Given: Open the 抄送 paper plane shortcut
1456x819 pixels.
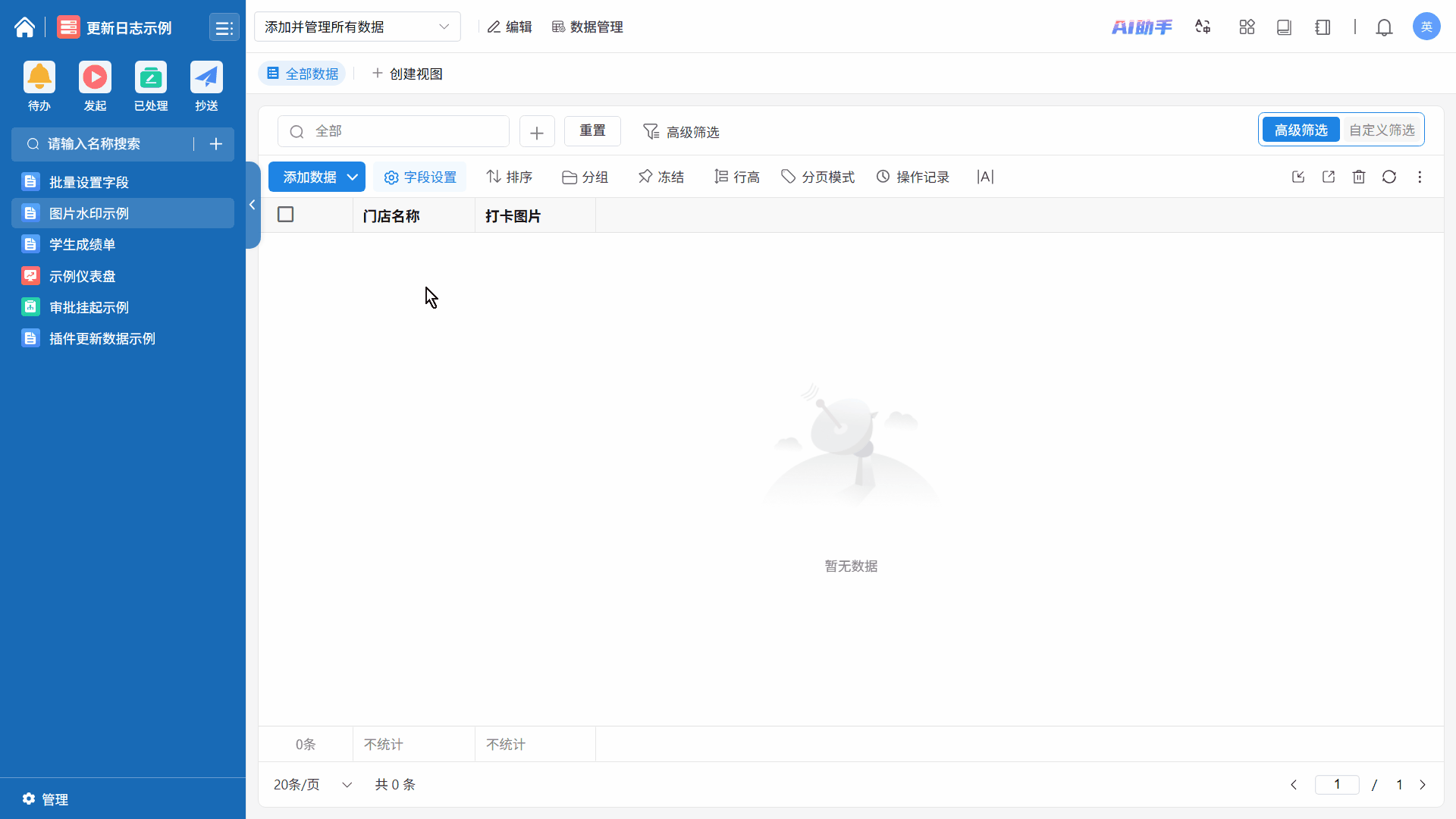Looking at the screenshot, I should [206, 78].
